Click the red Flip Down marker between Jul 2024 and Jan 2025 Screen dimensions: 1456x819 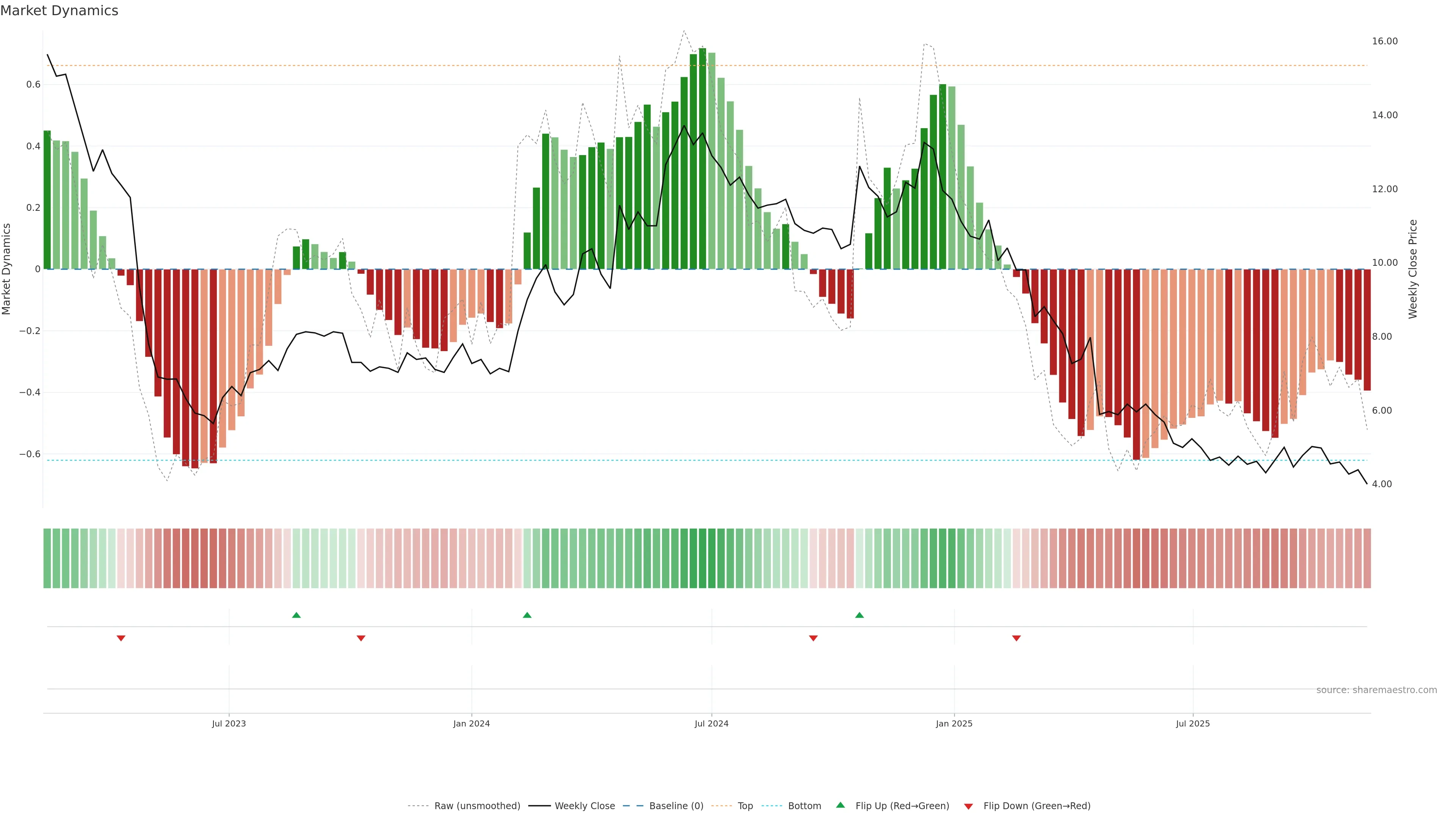[x=813, y=638]
